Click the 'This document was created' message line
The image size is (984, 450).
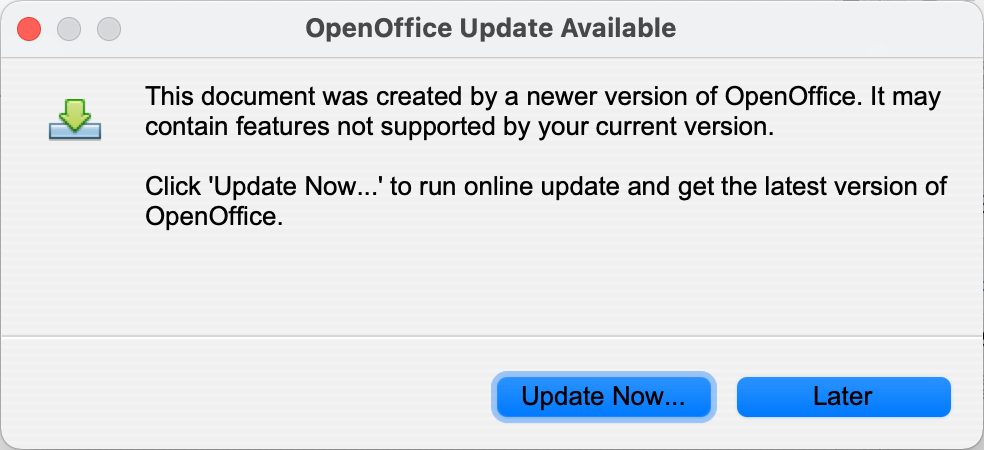543,98
